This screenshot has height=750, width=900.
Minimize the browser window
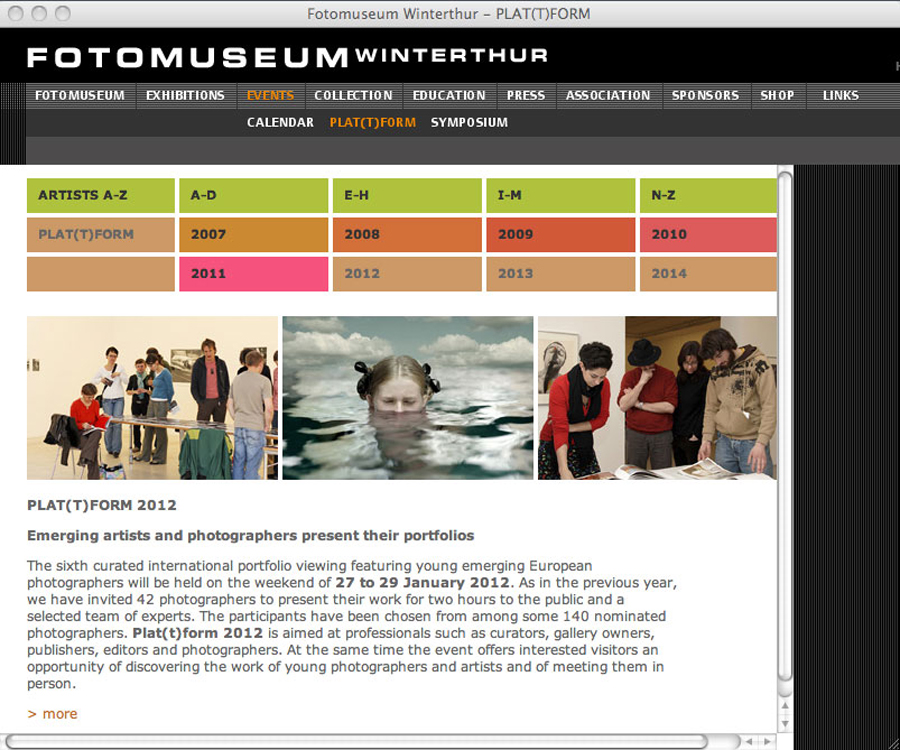pyautogui.click(x=39, y=14)
